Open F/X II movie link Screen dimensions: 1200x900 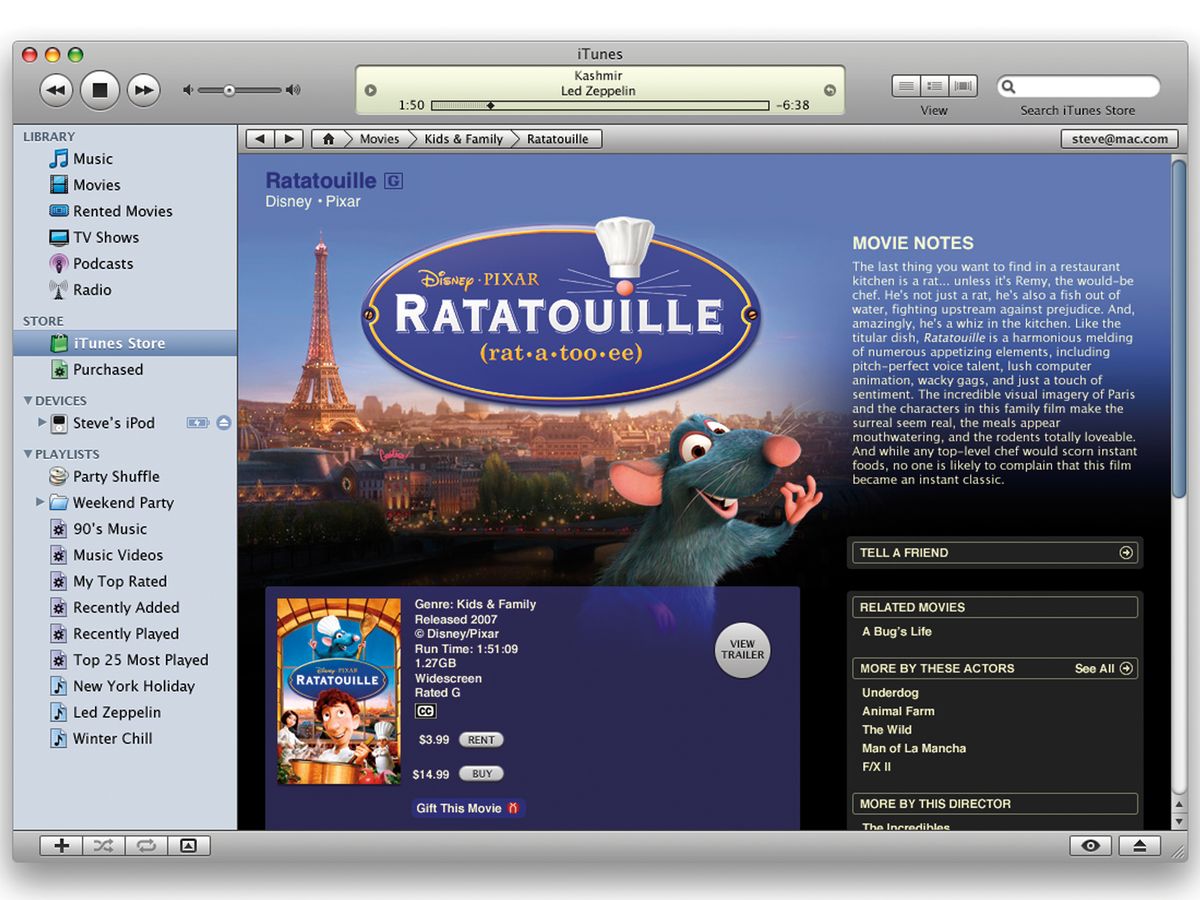(876, 766)
